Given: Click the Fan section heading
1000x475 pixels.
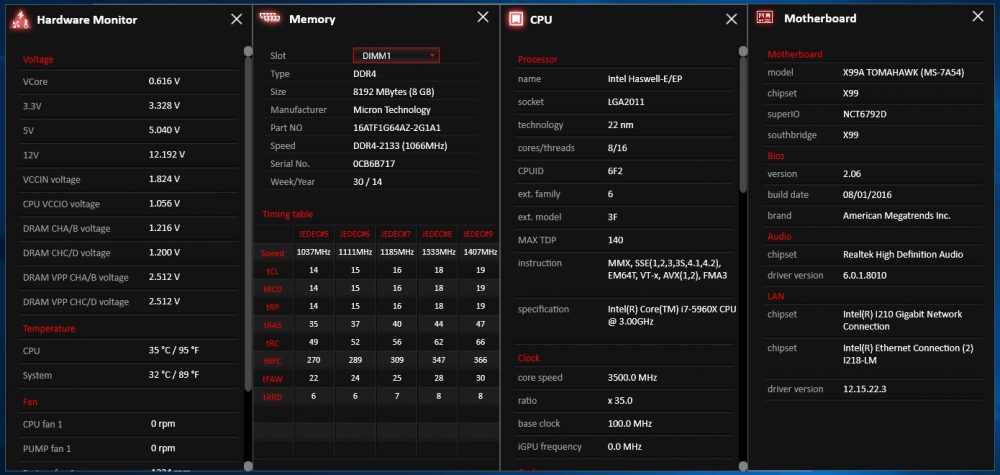Looking at the screenshot, I should pos(30,402).
